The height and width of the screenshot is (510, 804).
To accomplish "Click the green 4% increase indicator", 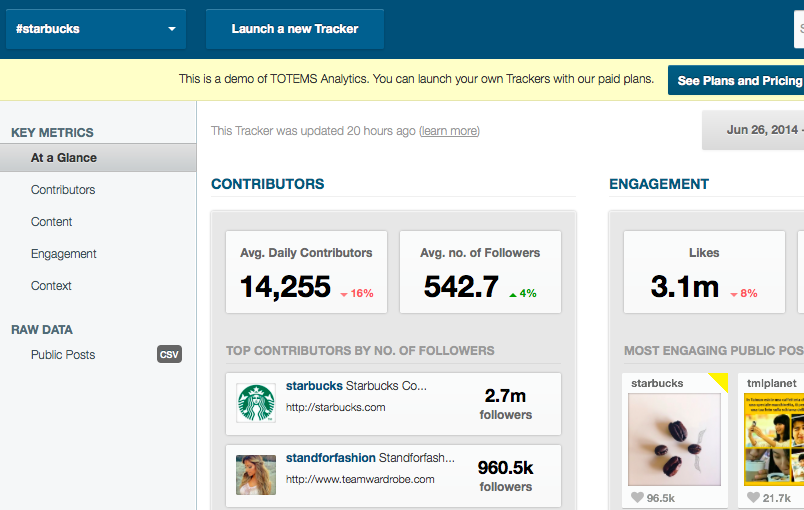I will point(523,294).
